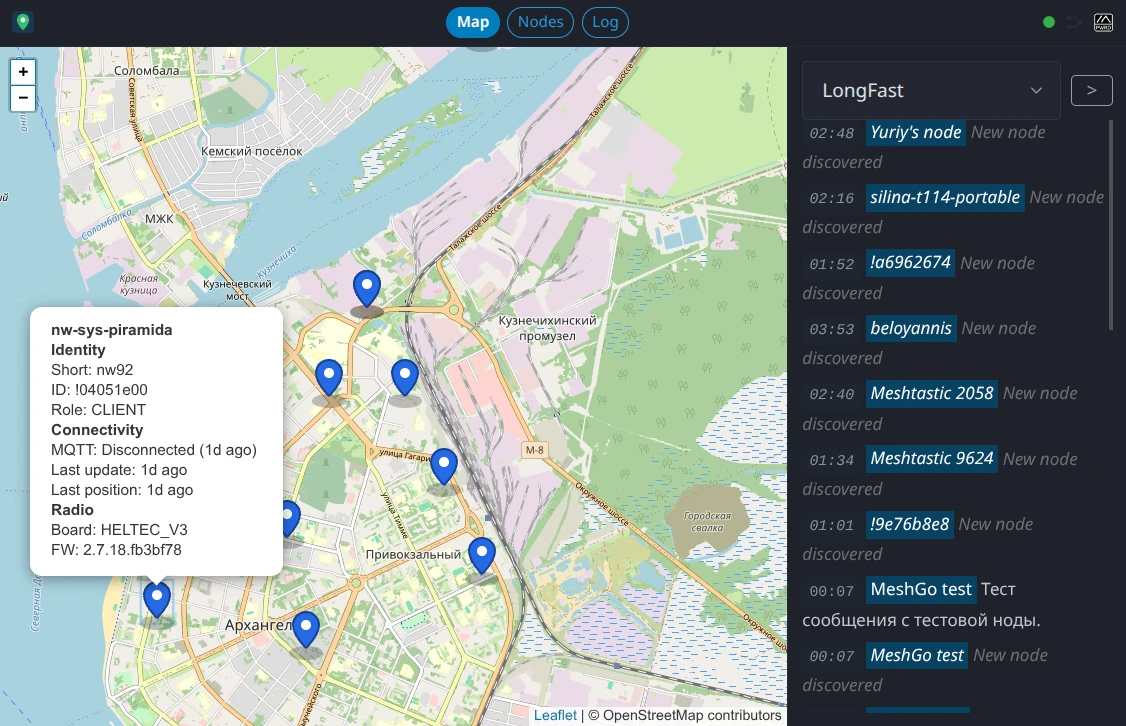Select marker partly hidden behind popup edge

pos(291,518)
